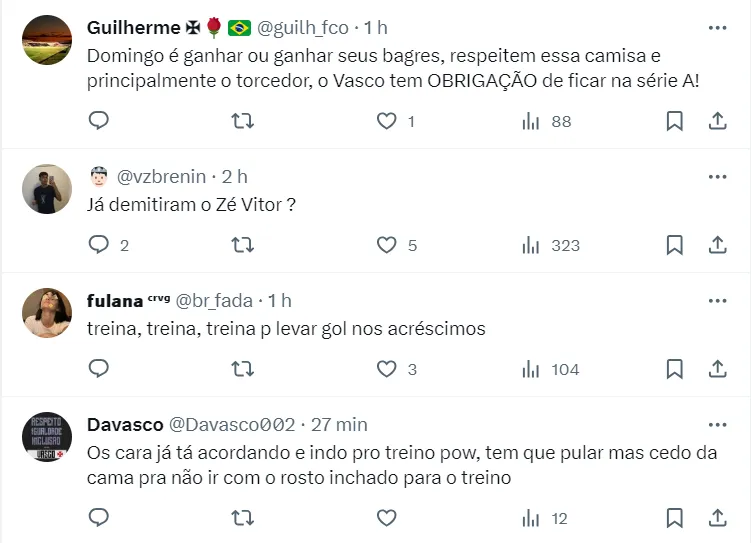Open Davasco's profile avatar
The width and height of the screenshot is (751, 543).
(47, 438)
